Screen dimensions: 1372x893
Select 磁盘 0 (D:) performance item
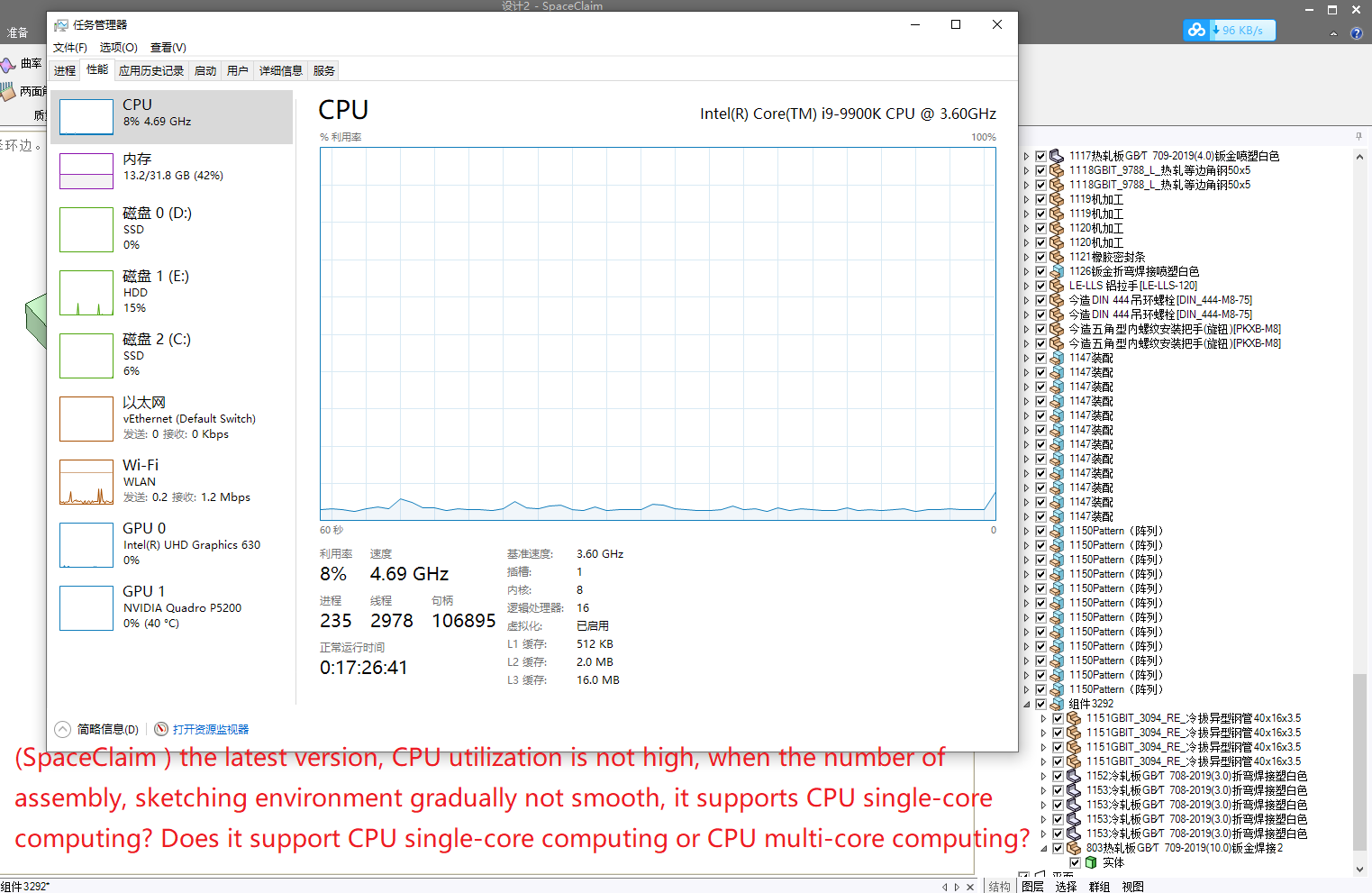click(x=171, y=230)
